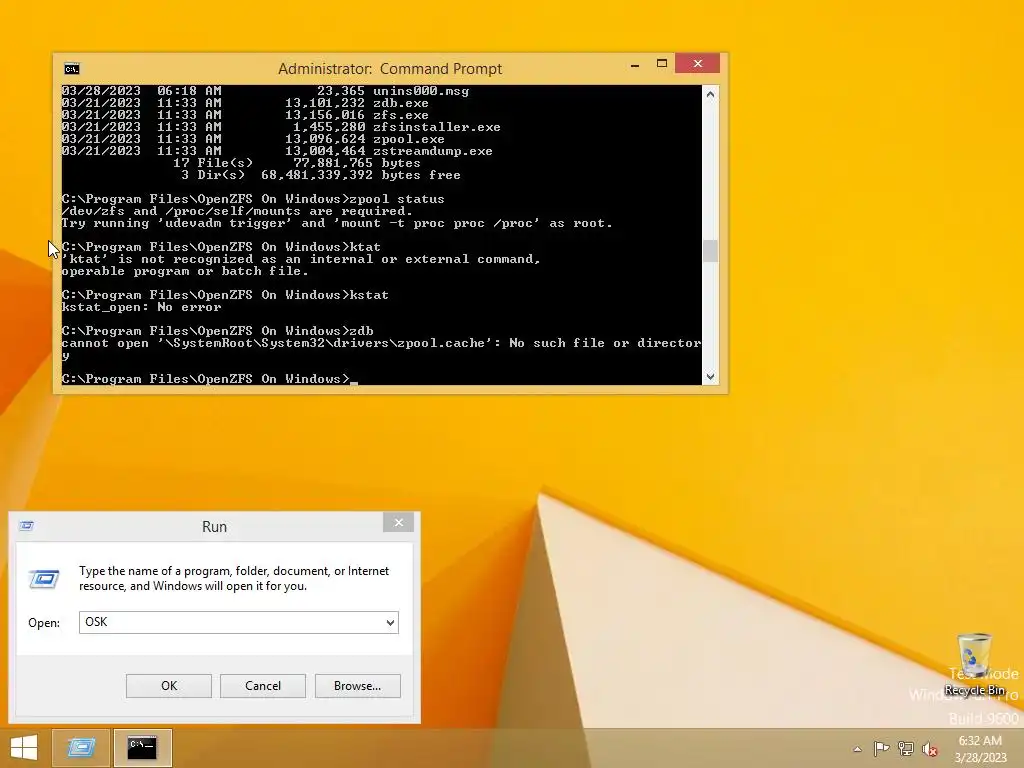The image size is (1024, 768).
Task: Click the 'bytes free' summary line
Action: [321, 175]
